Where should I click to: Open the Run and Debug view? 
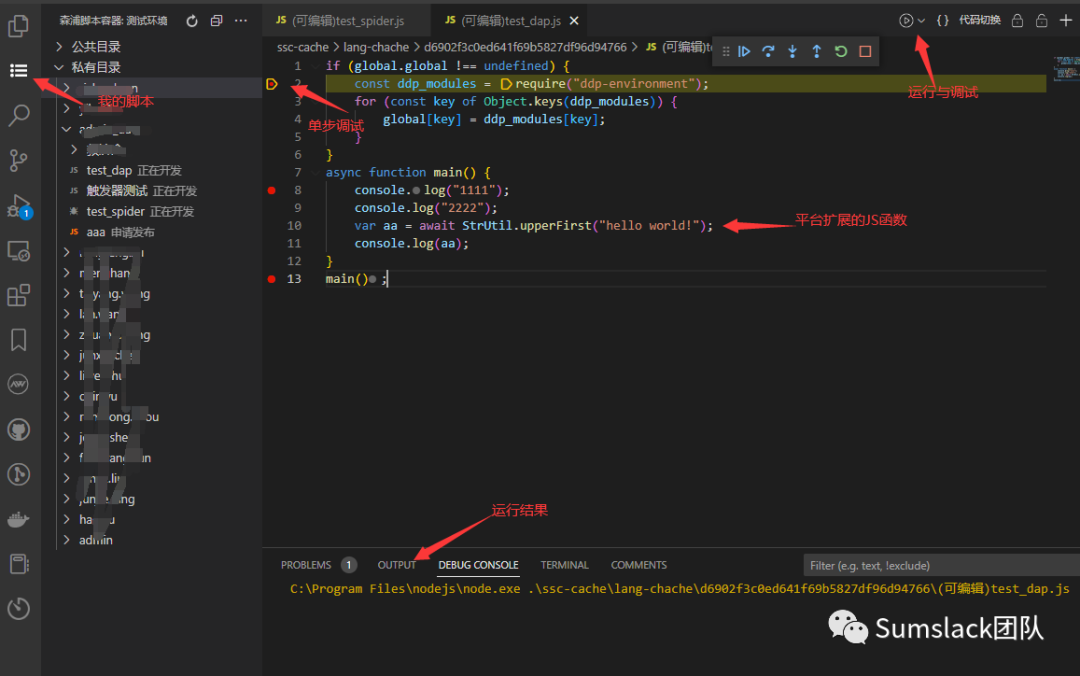coord(19,205)
